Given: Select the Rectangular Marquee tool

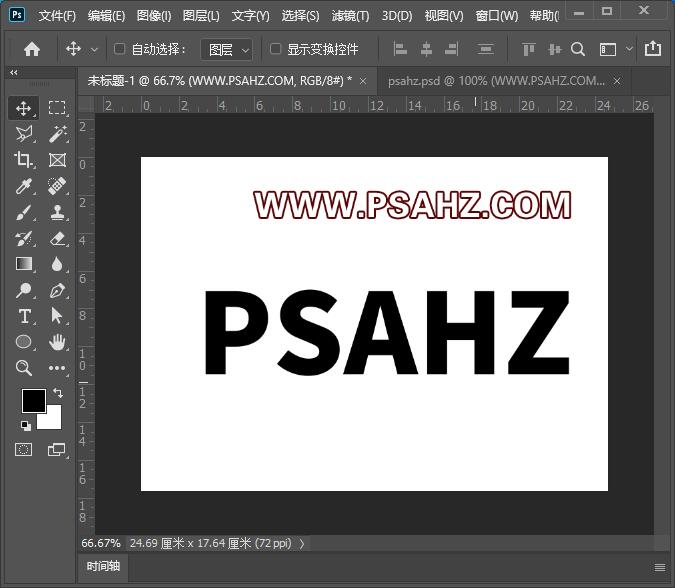Looking at the screenshot, I should [x=57, y=108].
